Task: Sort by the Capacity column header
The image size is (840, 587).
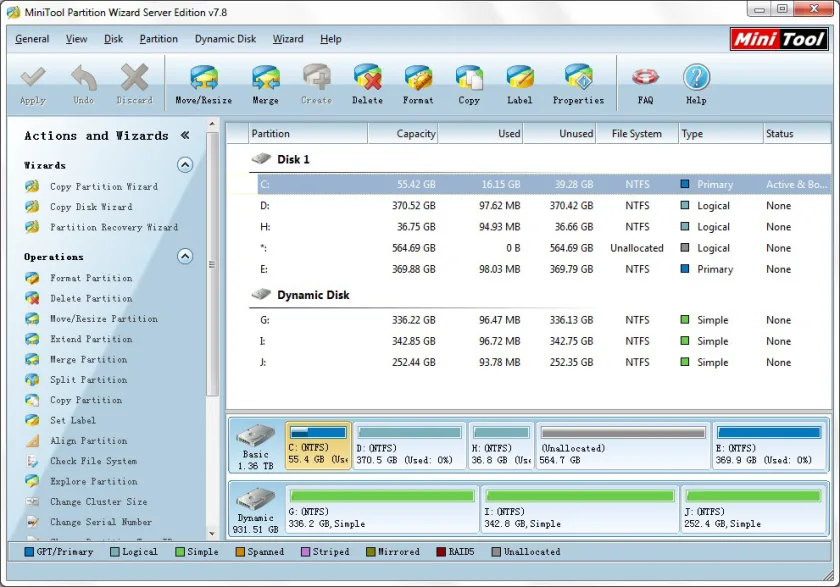Action: tap(403, 134)
